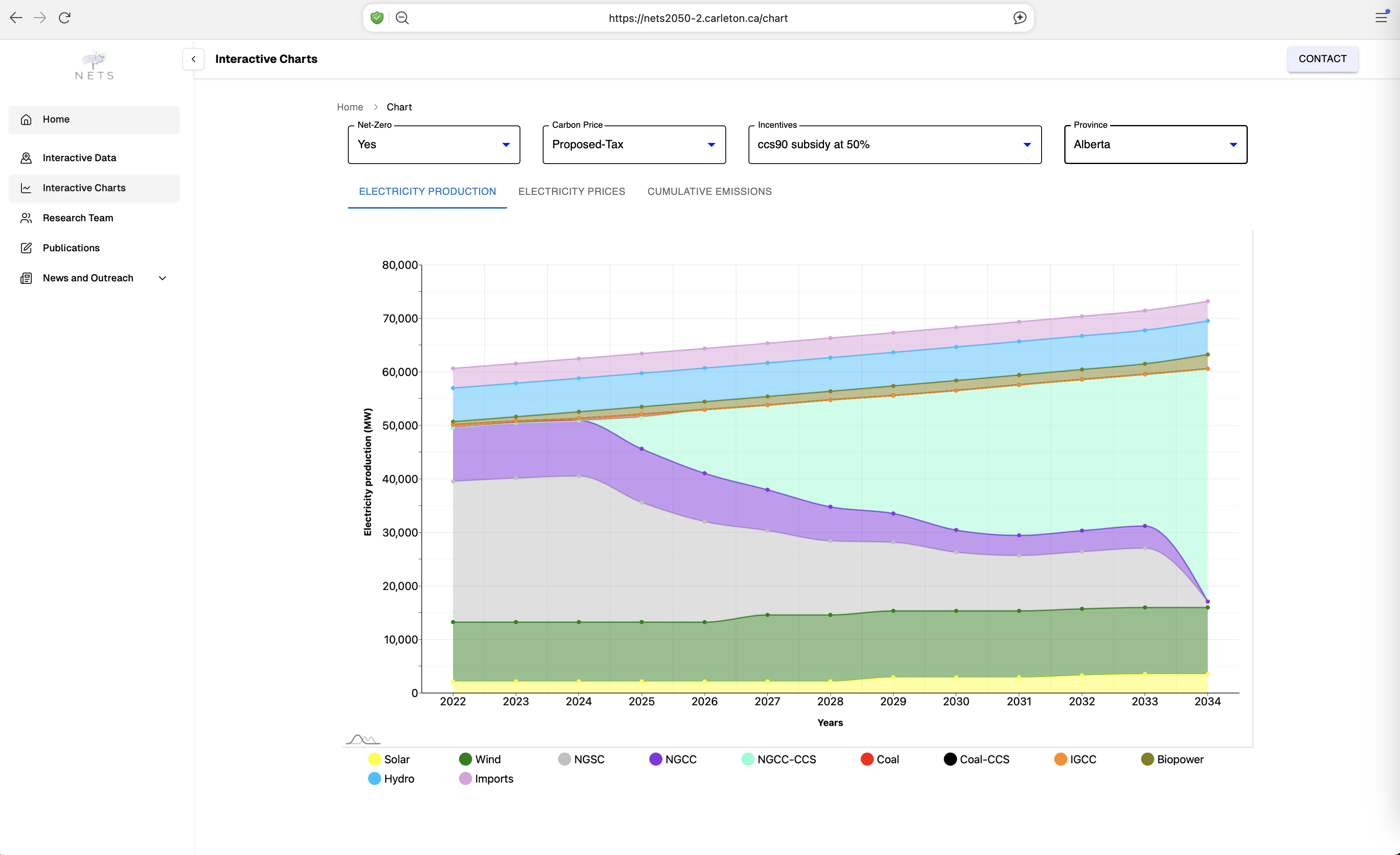The width and height of the screenshot is (1400, 855).
Task: Click the CONTACT button
Action: click(x=1322, y=58)
